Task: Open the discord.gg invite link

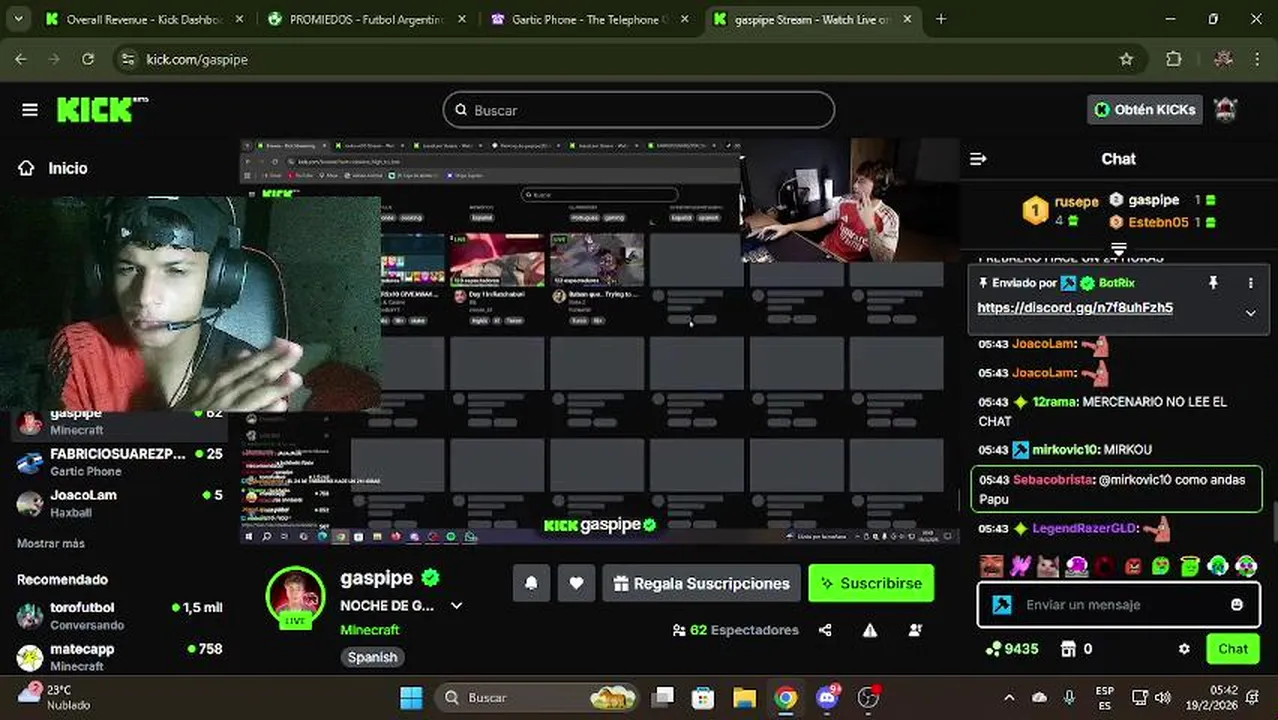Action: click(x=1075, y=307)
